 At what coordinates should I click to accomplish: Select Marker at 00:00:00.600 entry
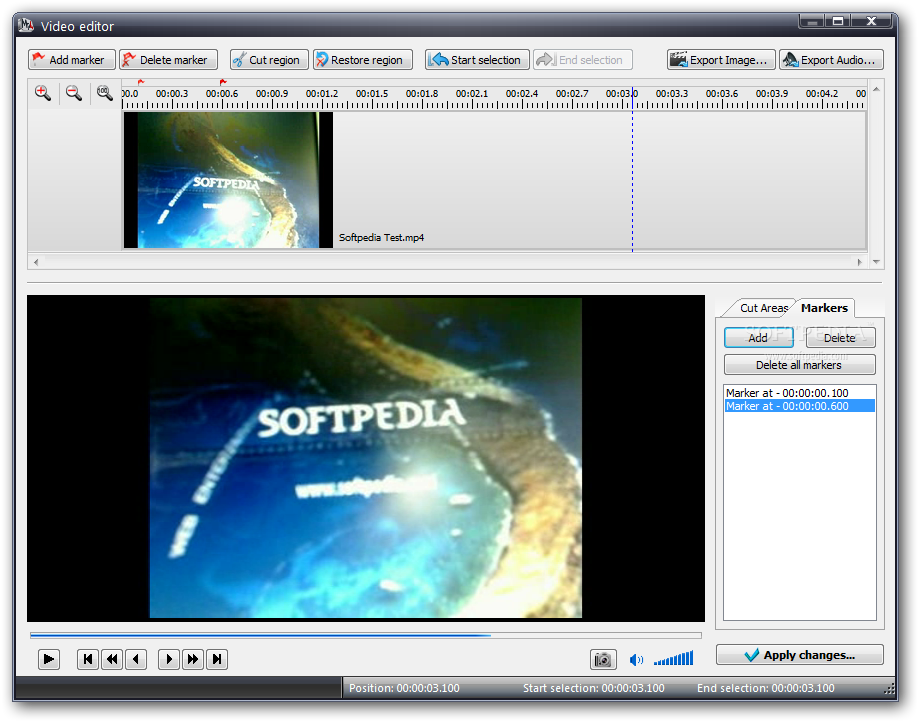coord(799,406)
